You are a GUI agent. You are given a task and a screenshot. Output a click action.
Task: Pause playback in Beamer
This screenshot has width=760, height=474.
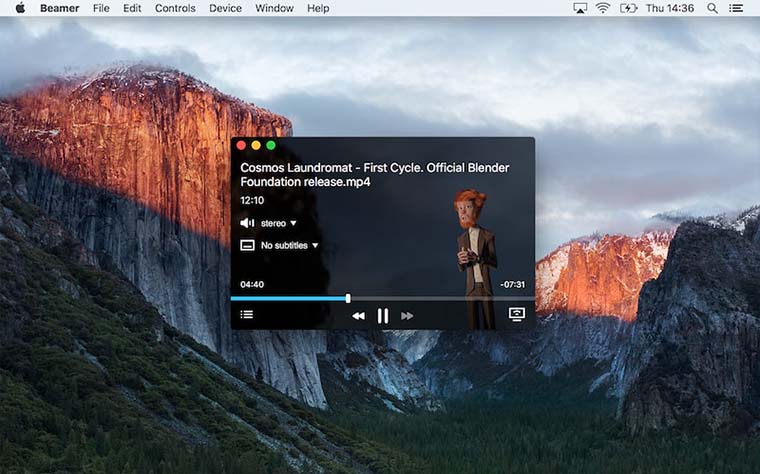(383, 316)
